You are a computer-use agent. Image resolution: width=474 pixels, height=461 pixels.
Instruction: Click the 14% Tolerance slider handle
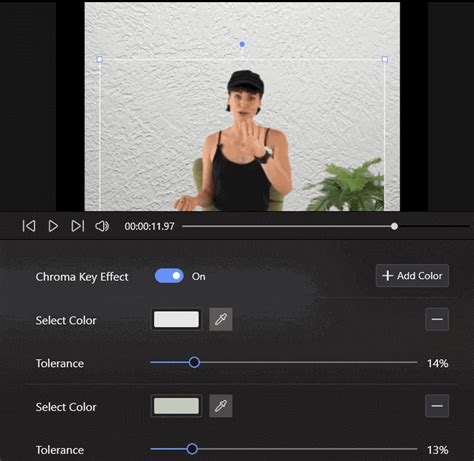194,362
